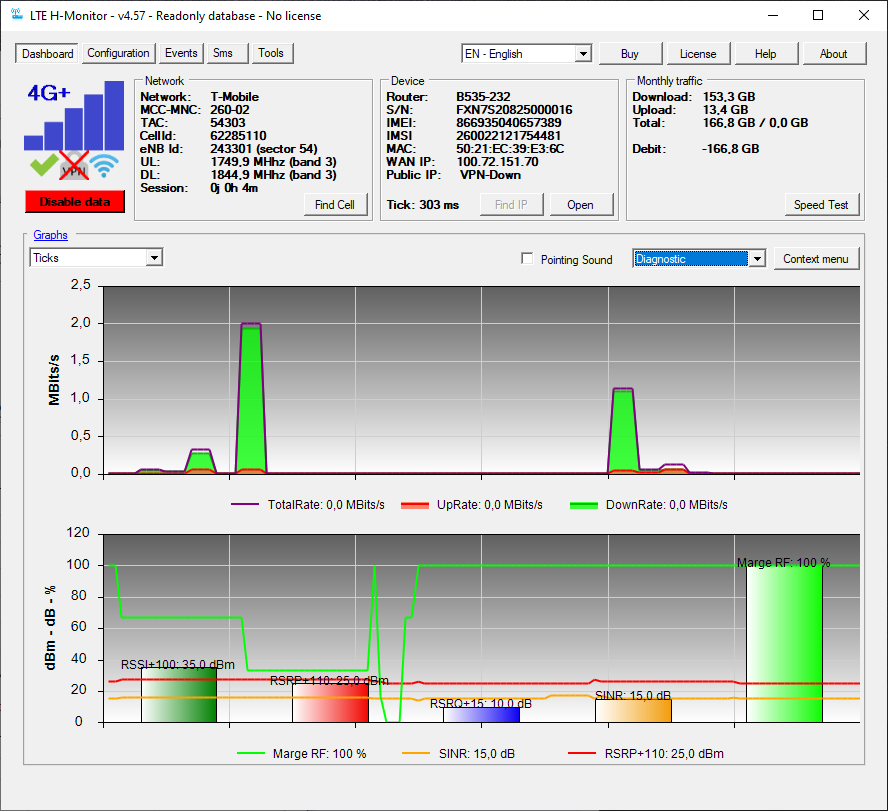Click the green RSSI+100 bar in chart
Image resolution: width=888 pixels, height=811 pixels.
(179, 695)
